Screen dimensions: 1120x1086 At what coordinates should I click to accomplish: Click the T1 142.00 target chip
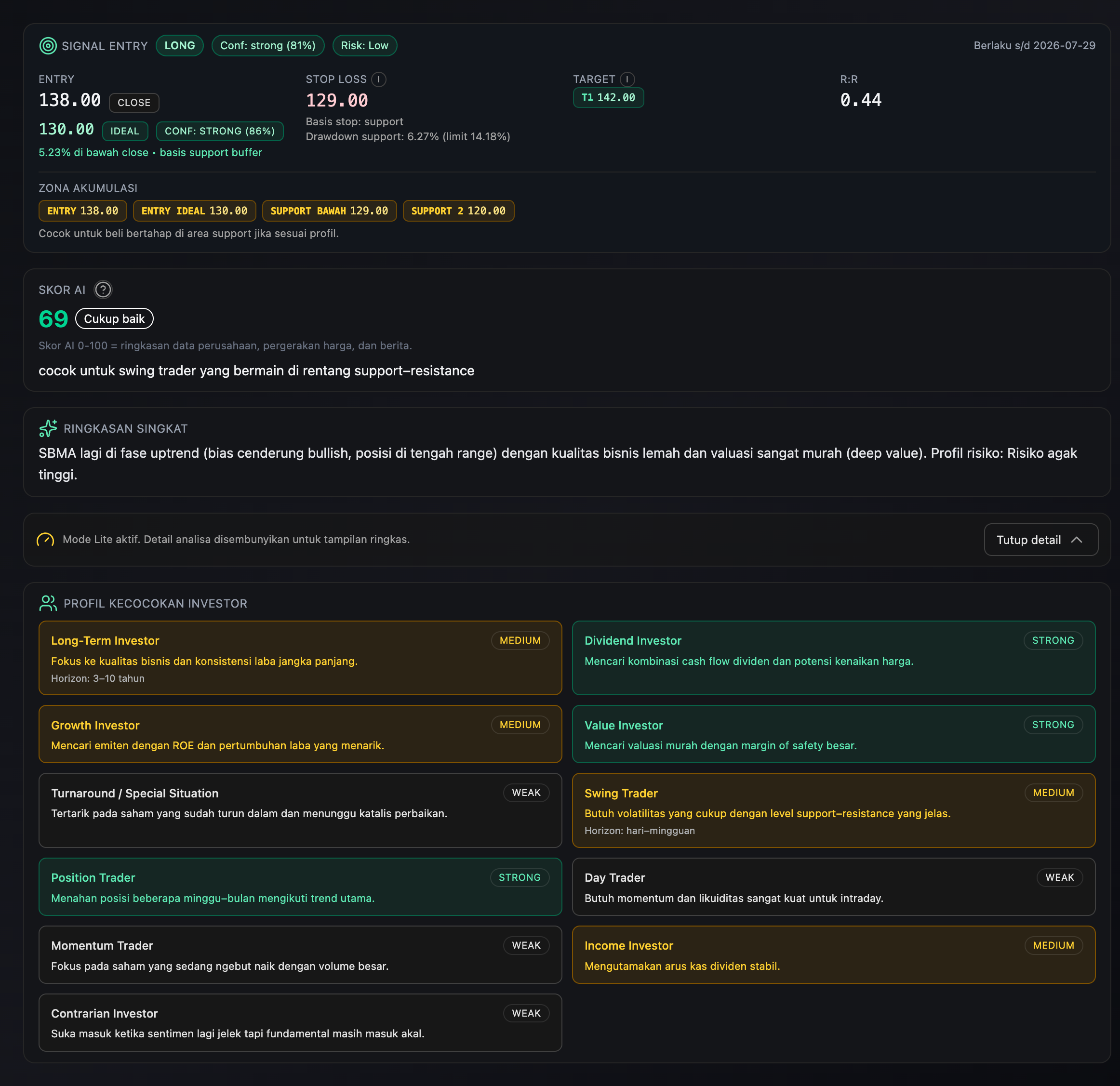click(608, 98)
